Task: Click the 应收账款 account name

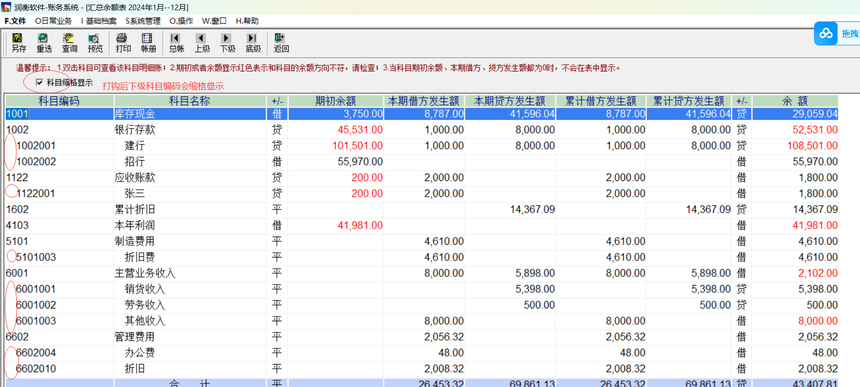Action: [x=134, y=178]
